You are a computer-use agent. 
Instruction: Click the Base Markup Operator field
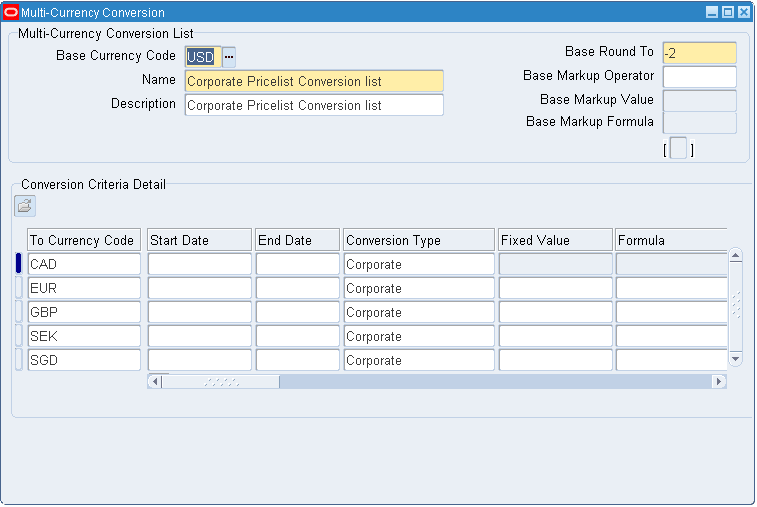(x=700, y=77)
